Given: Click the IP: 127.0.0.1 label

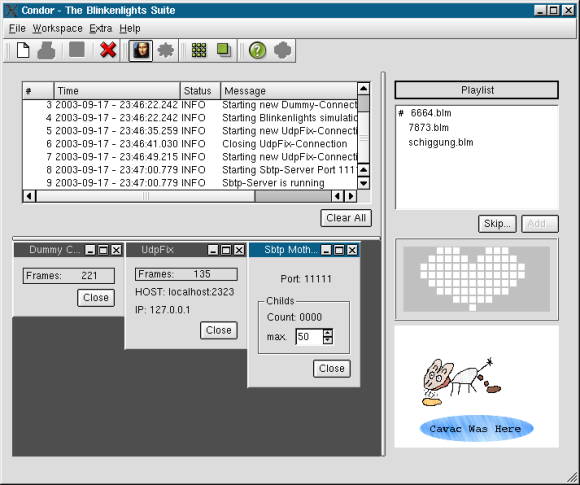Looking at the screenshot, I should [x=163, y=310].
